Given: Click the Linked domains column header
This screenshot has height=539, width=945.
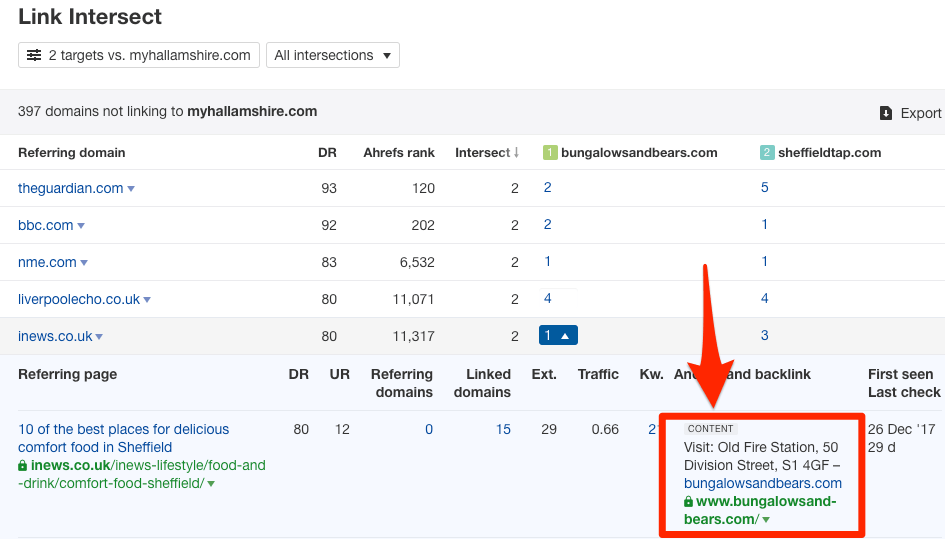Looking at the screenshot, I should [482, 383].
